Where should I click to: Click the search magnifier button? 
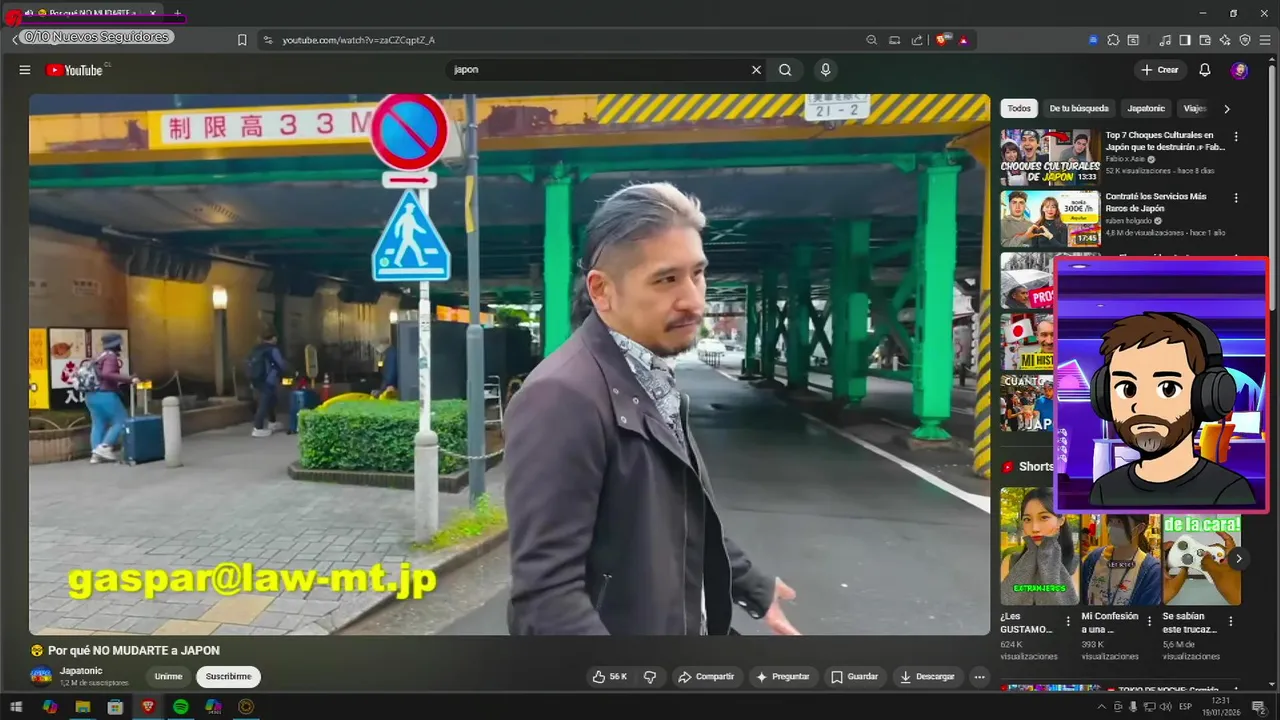coord(785,70)
